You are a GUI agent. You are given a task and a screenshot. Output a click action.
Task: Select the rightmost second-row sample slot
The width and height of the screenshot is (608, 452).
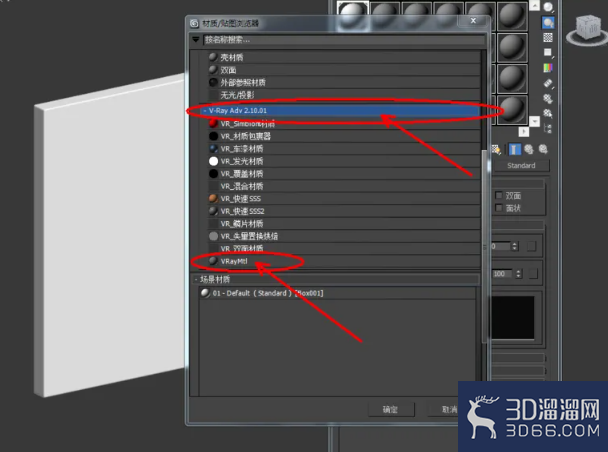[x=512, y=47]
